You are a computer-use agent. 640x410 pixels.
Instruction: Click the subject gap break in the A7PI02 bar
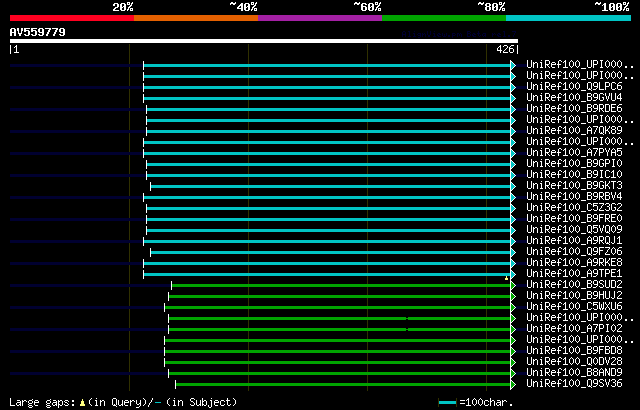click(x=407, y=330)
